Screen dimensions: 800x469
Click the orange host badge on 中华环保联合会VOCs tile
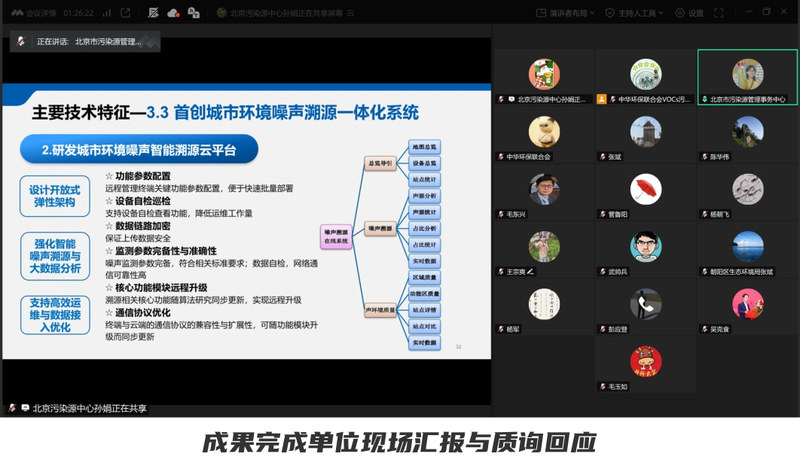click(x=602, y=99)
